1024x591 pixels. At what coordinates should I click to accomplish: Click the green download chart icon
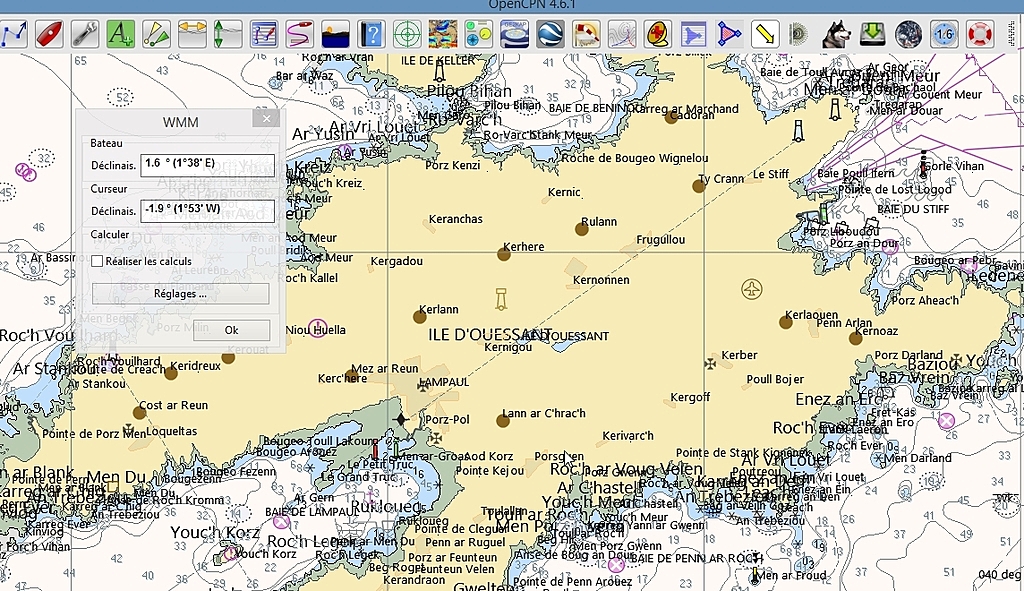[x=872, y=34]
